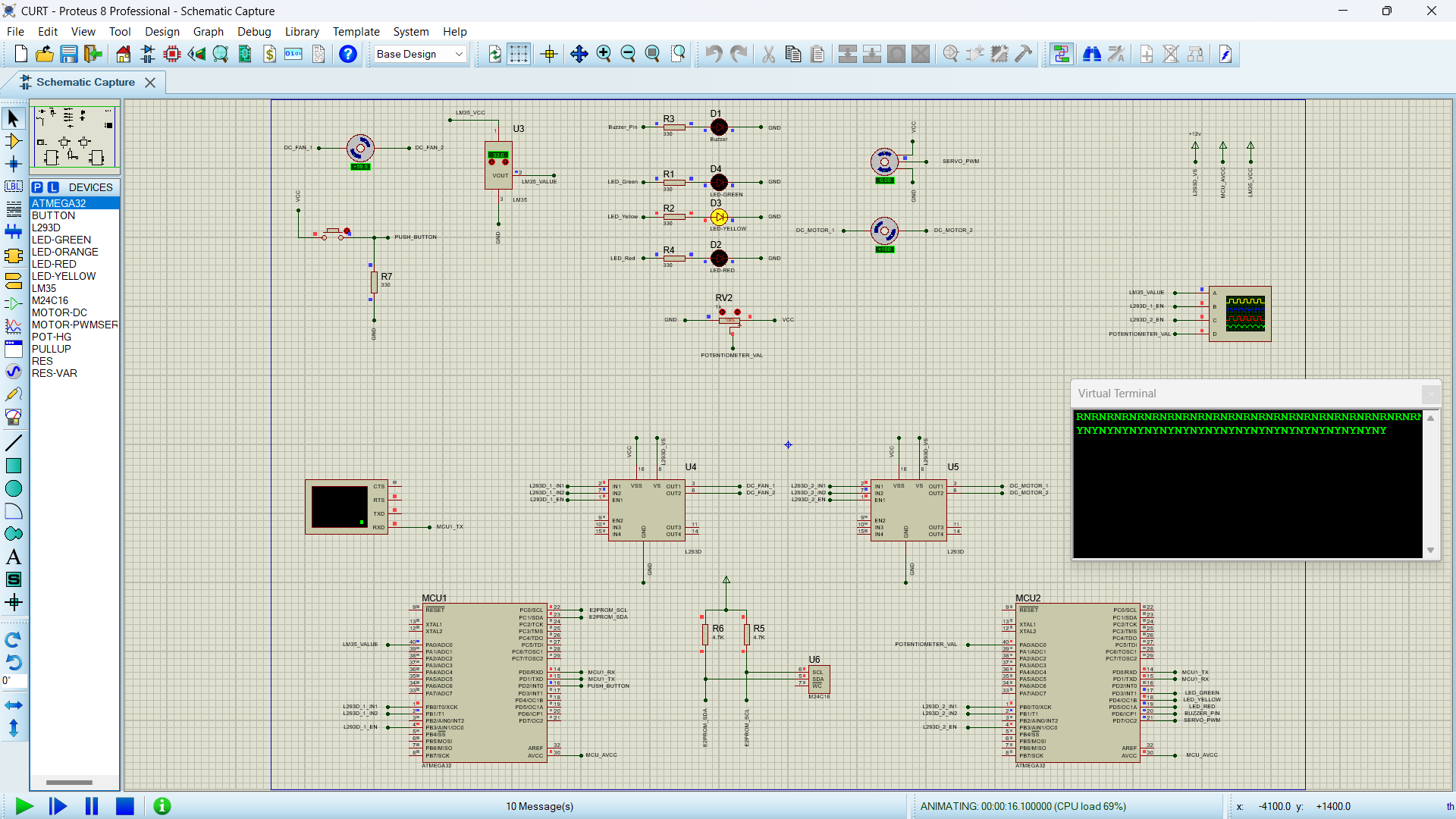The height and width of the screenshot is (819, 1456).
Task: Open the Library menu
Action: (301, 31)
